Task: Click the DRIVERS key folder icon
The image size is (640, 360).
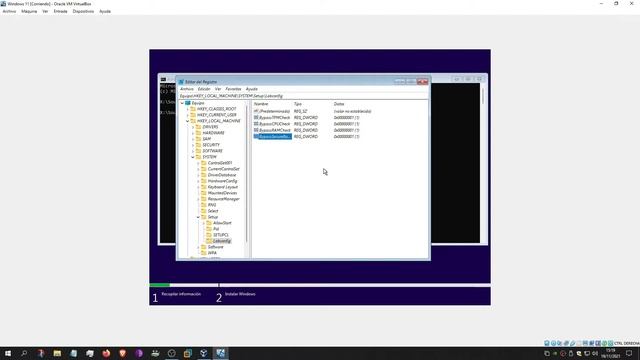Action: click(x=198, y=127)
